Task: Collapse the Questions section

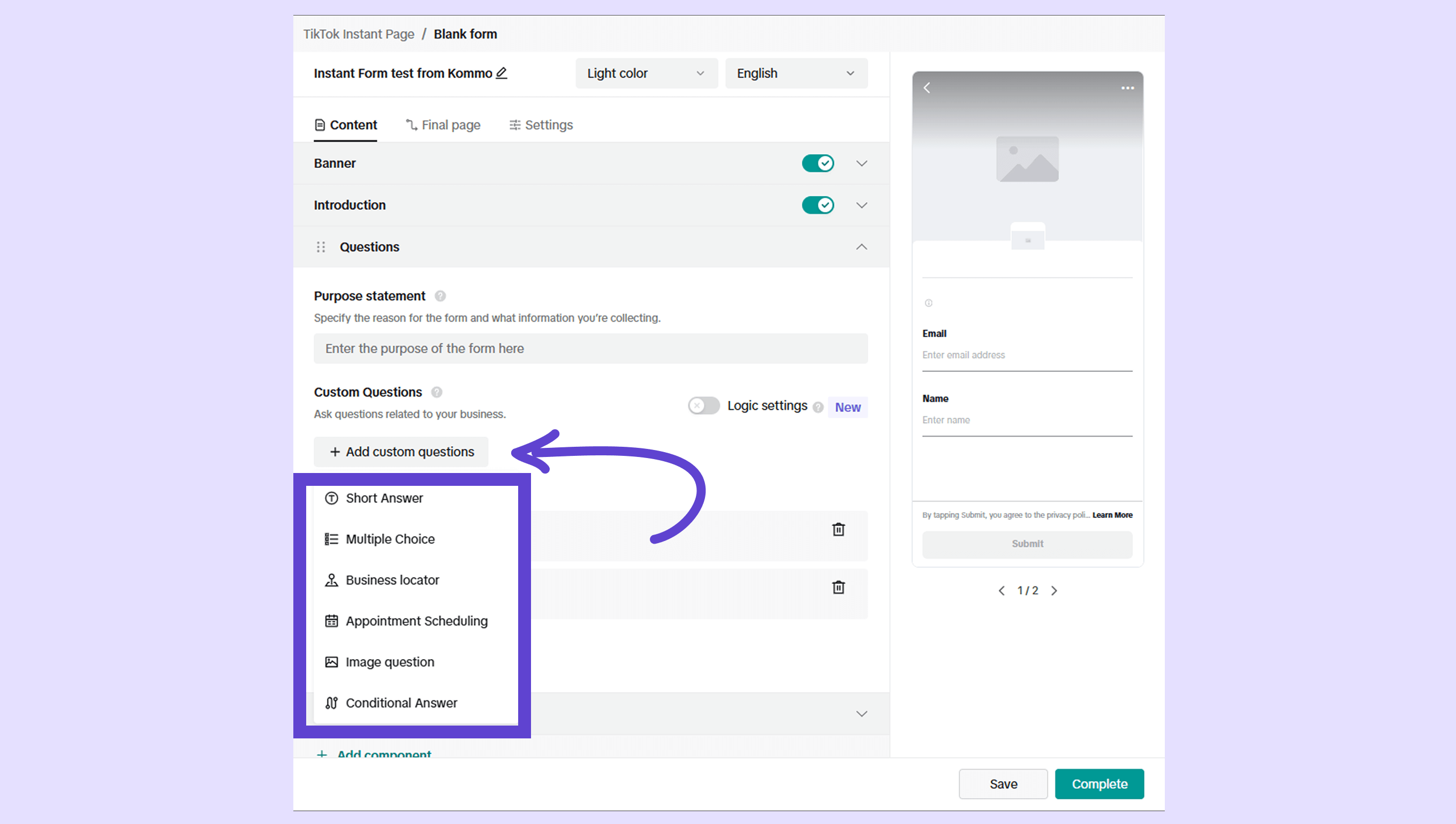Action: tap(861, 247)
